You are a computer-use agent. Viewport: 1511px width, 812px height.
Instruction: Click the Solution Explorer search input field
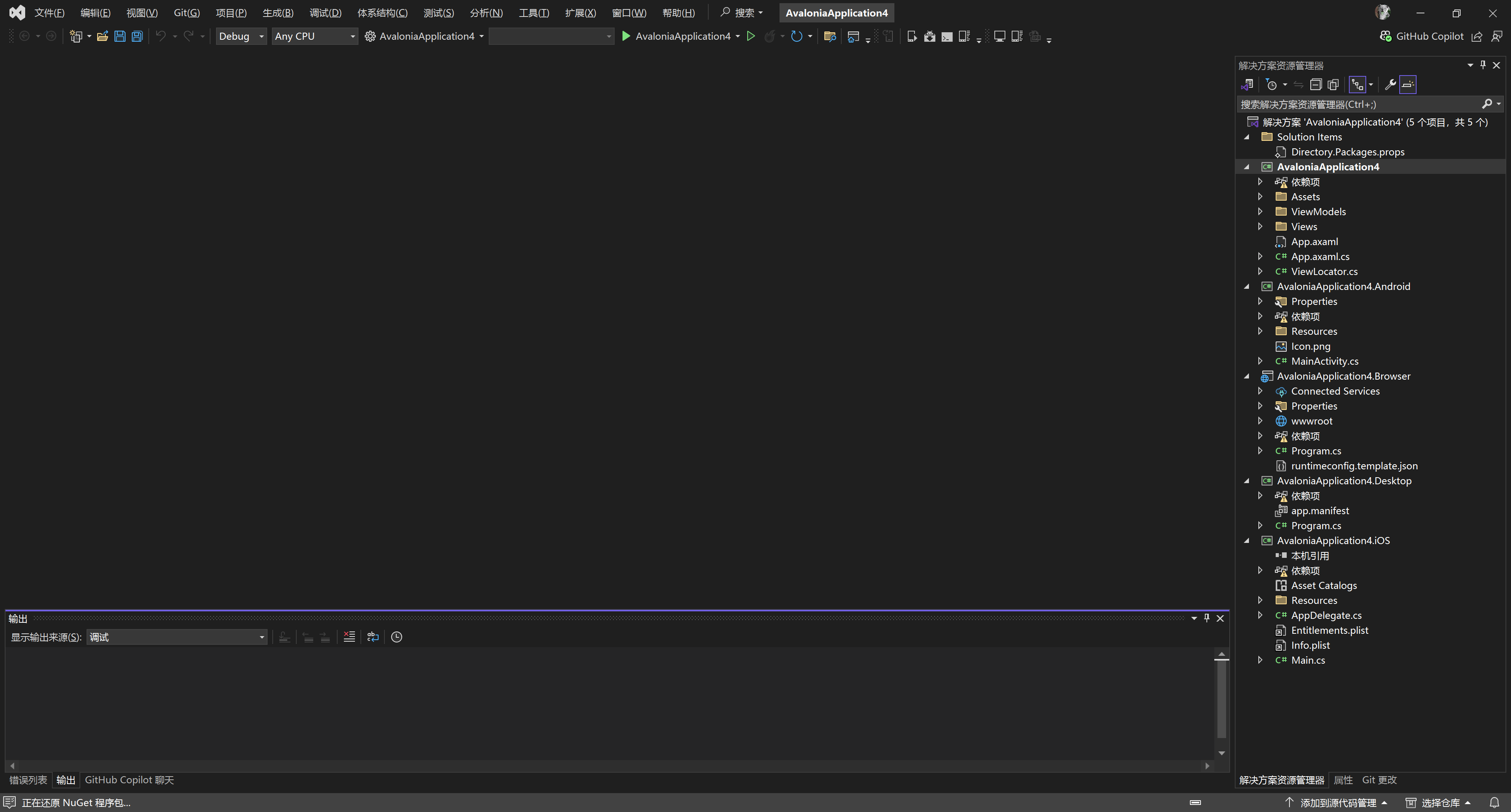pos(1358,104)
